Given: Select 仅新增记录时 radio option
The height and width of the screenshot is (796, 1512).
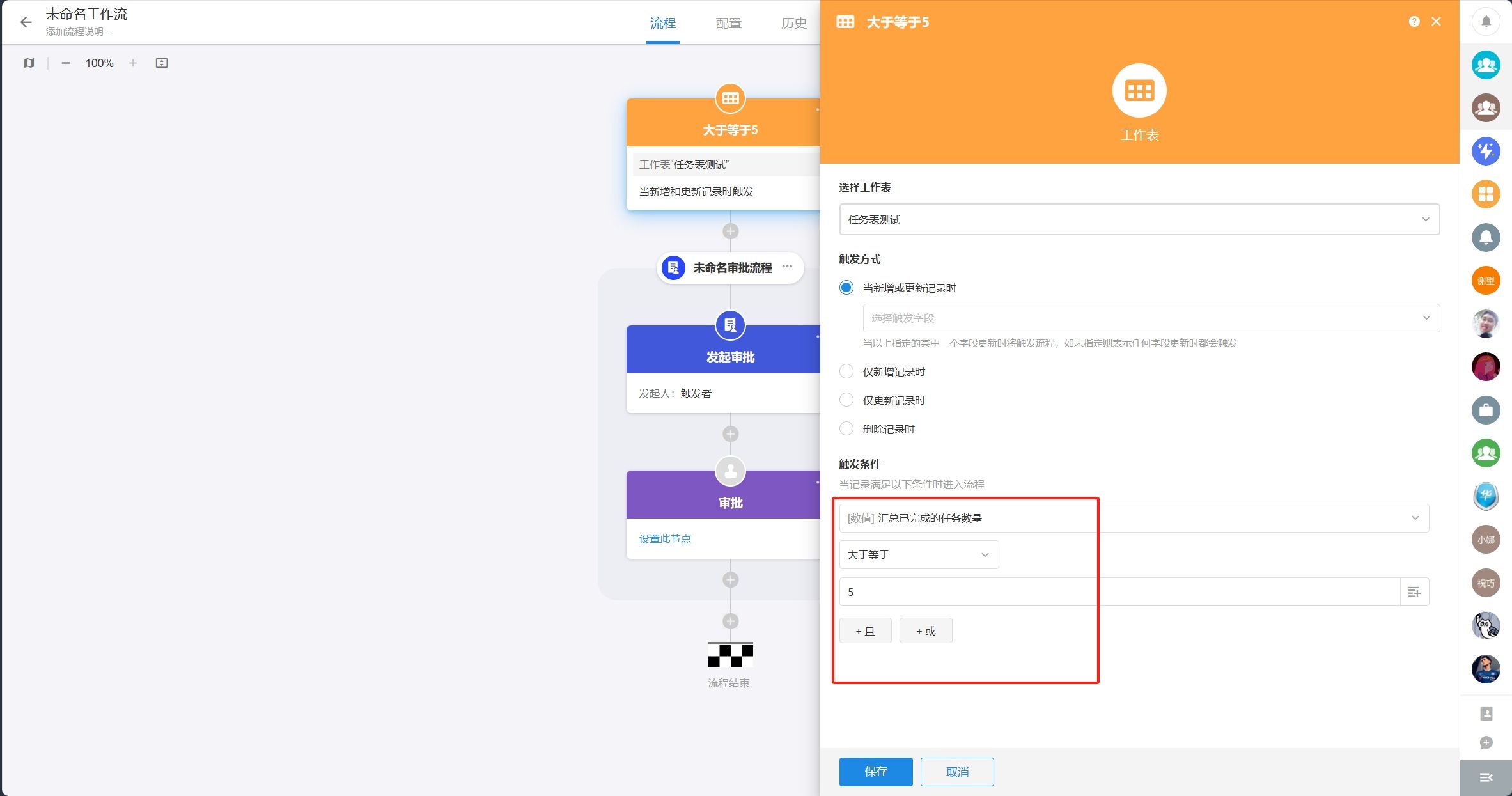Looking at the screenshot, I should tap(846, 371).
